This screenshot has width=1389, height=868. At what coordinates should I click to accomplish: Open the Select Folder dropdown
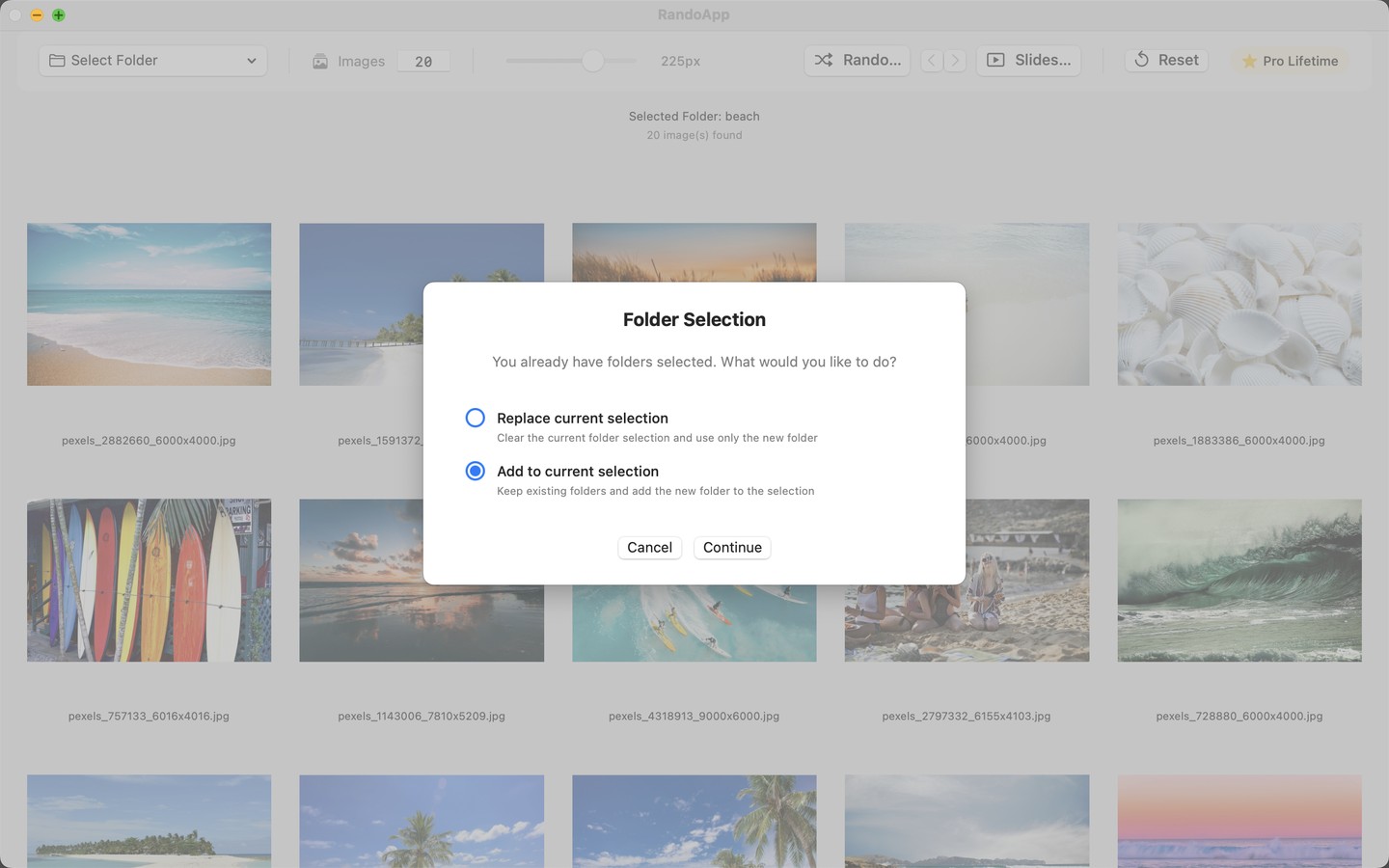(152, 61)
